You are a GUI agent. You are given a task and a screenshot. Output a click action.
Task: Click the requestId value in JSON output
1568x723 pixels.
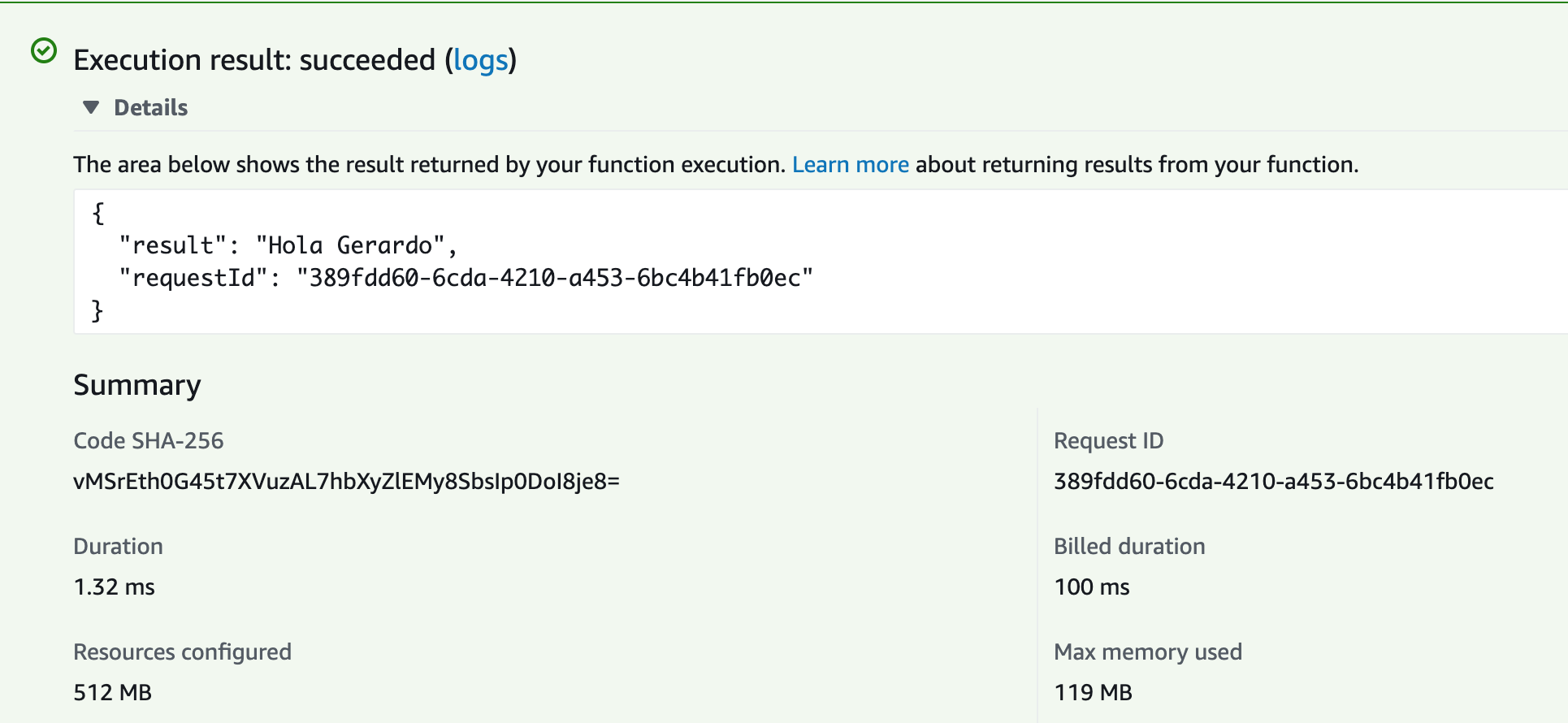coord(554,278)
